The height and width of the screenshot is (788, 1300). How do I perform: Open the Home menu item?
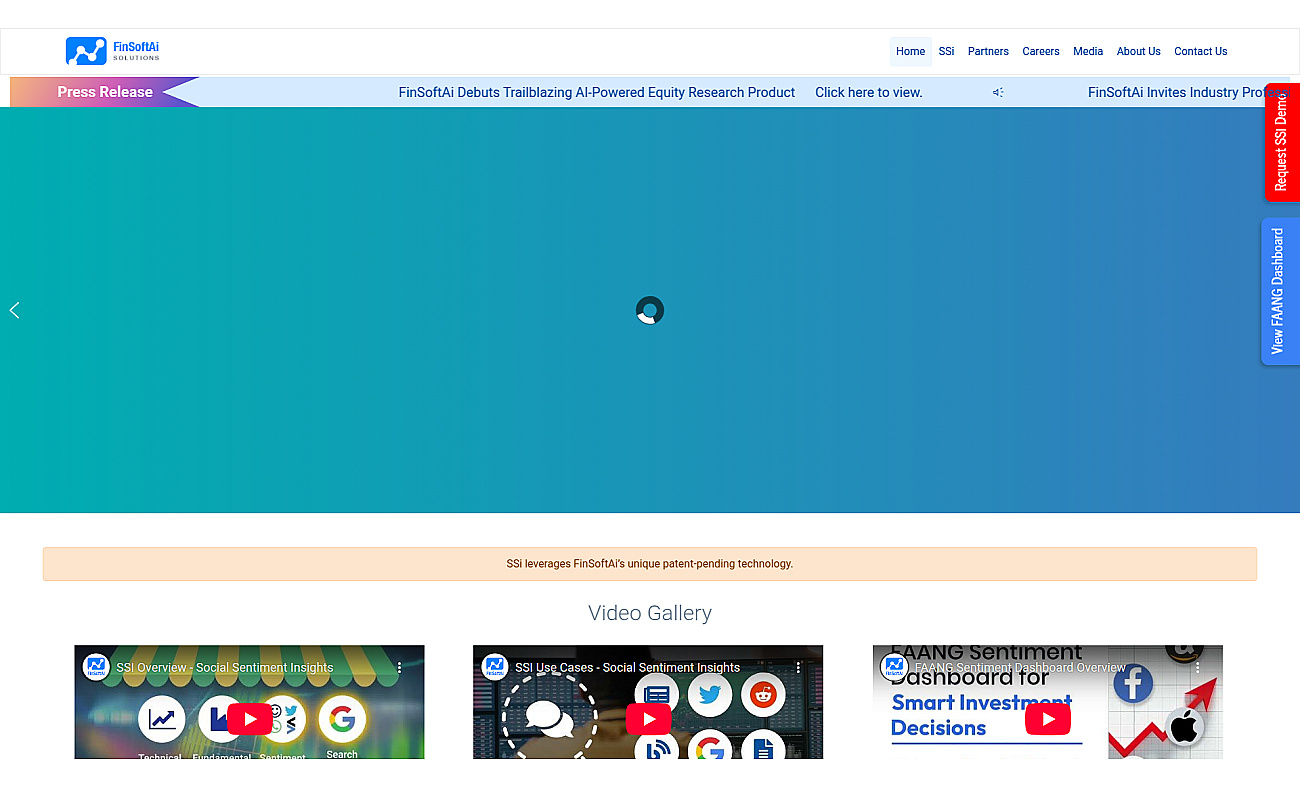coord(910,52)
